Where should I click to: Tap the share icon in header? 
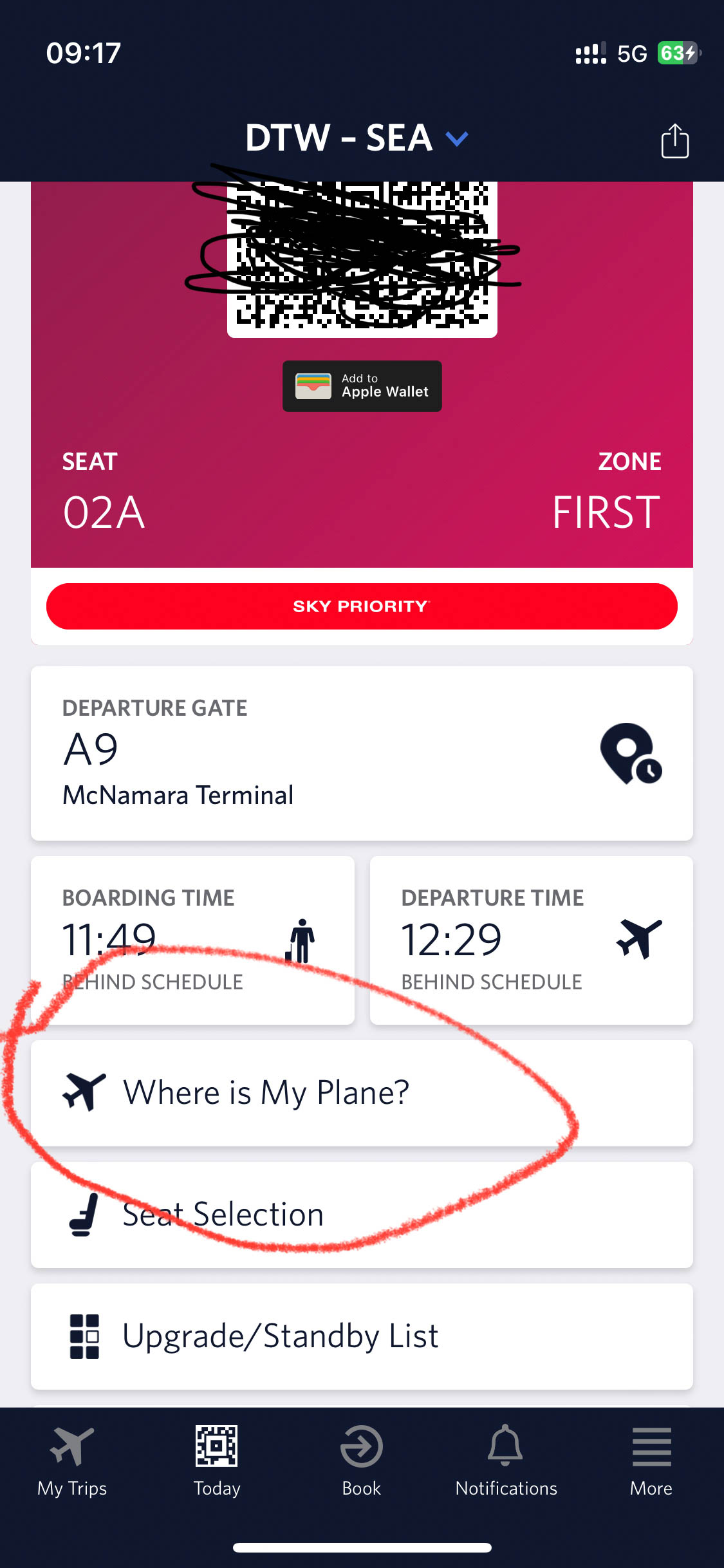(674, 140)
